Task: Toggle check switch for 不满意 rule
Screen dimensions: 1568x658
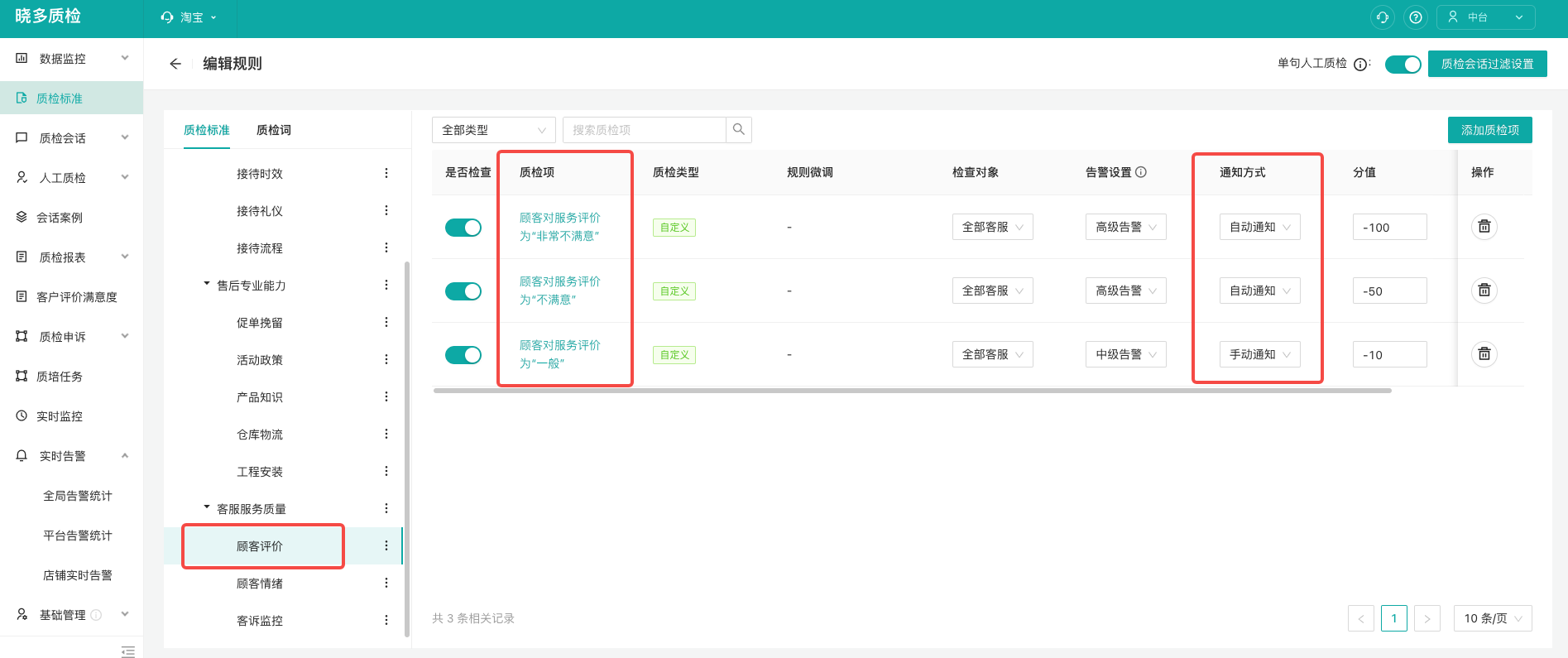Action: click(x=463, y=291)
